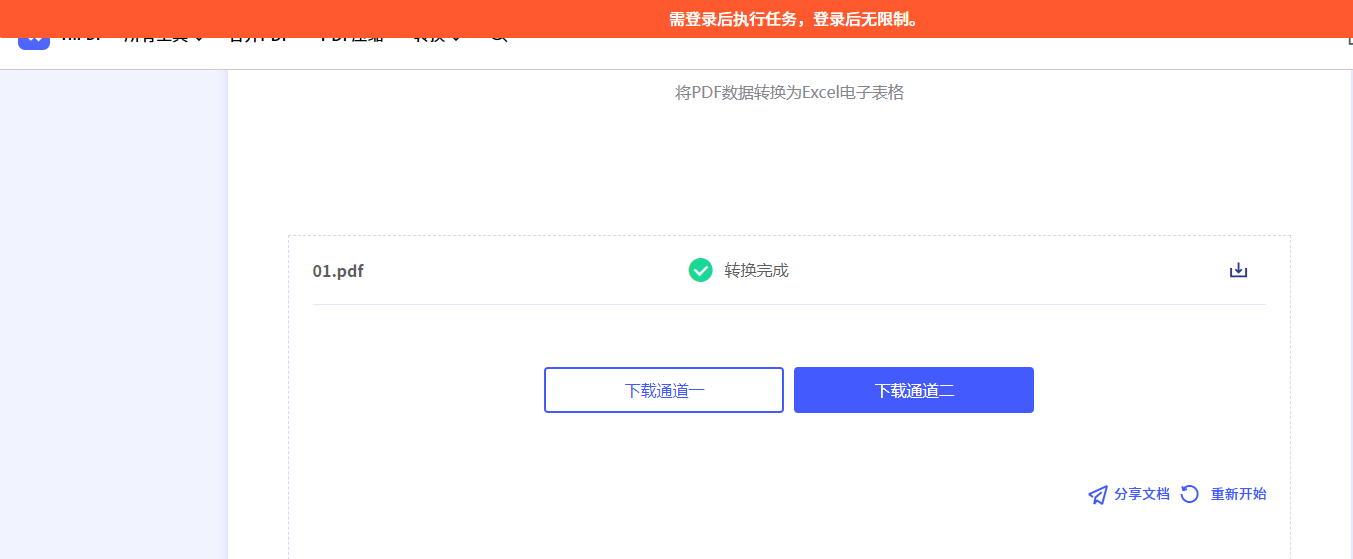Click the blue site logo icon
Viewport: 1353px width, 559px height.
coord(34,43)
